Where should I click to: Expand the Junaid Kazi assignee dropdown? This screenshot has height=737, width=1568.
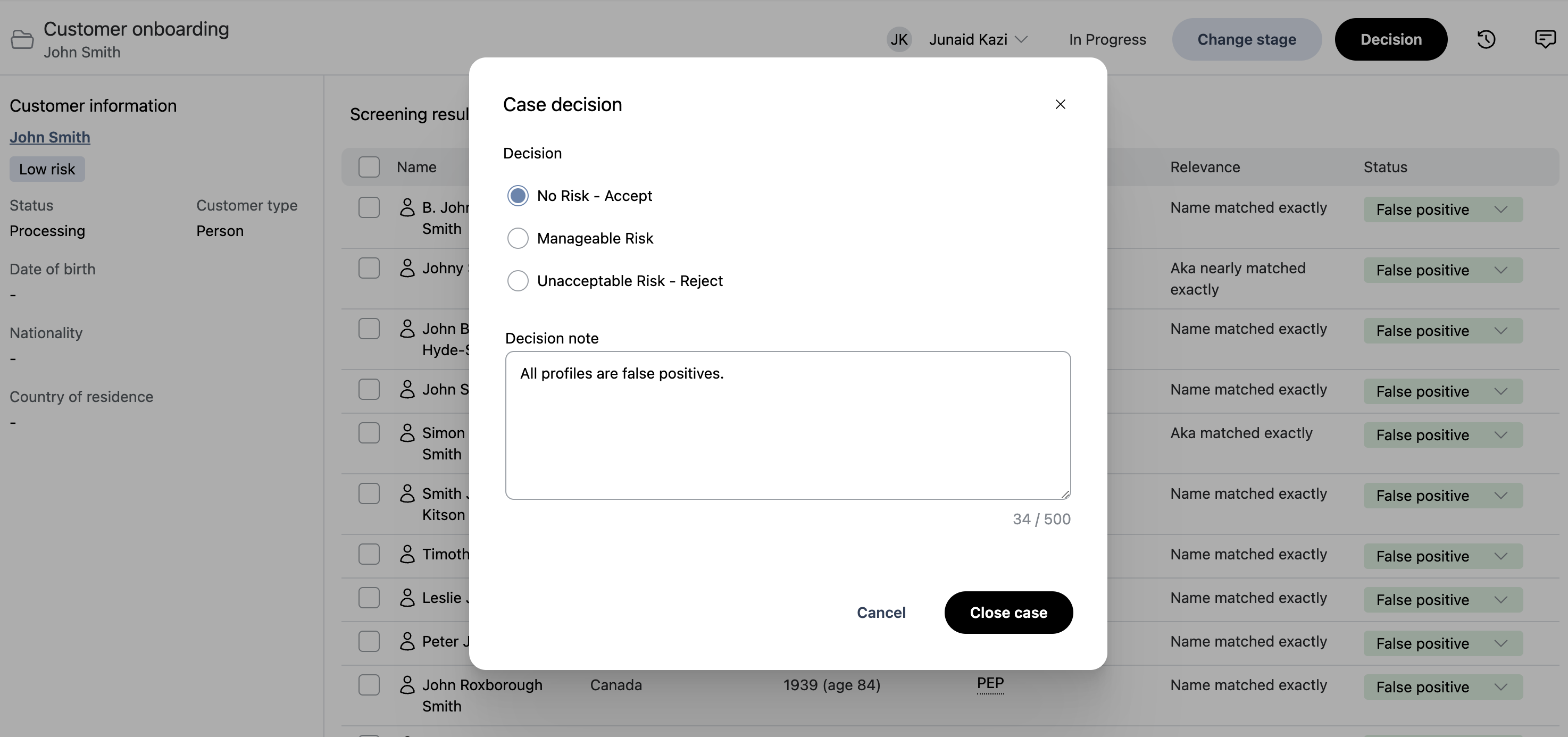pos(978,39)
